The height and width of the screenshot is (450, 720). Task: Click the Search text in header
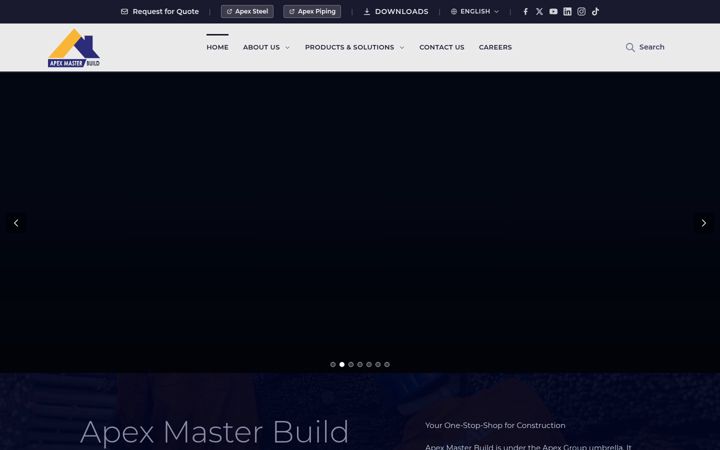tap(652, 47)
